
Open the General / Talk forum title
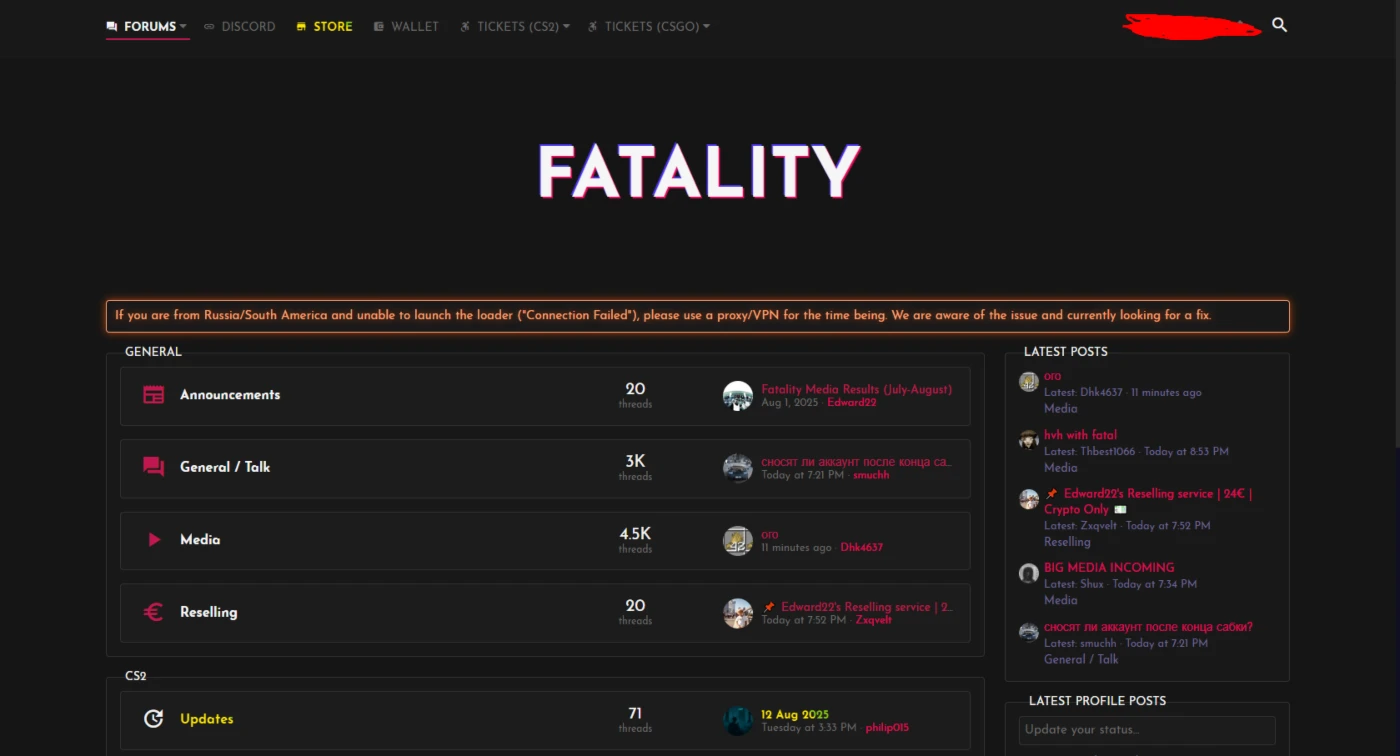225,467
